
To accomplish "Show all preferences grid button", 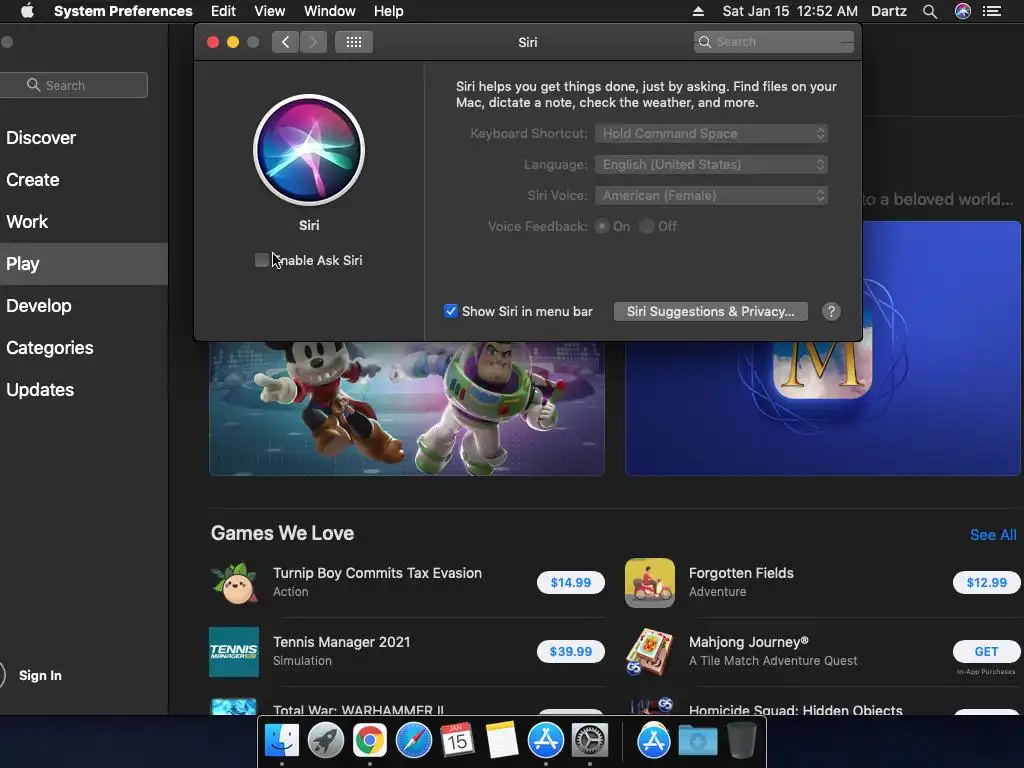I will pyautogui.click(x=354, y=42).
